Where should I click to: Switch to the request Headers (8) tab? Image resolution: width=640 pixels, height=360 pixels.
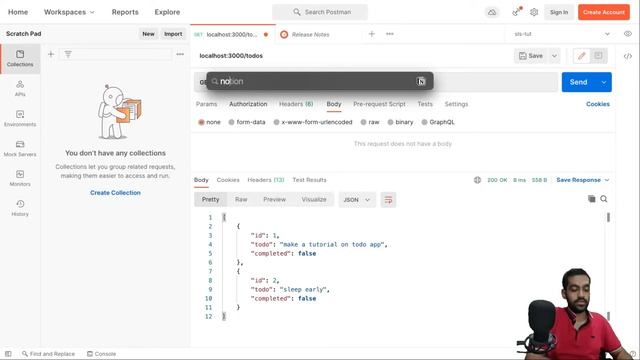(x=296, y=104)
